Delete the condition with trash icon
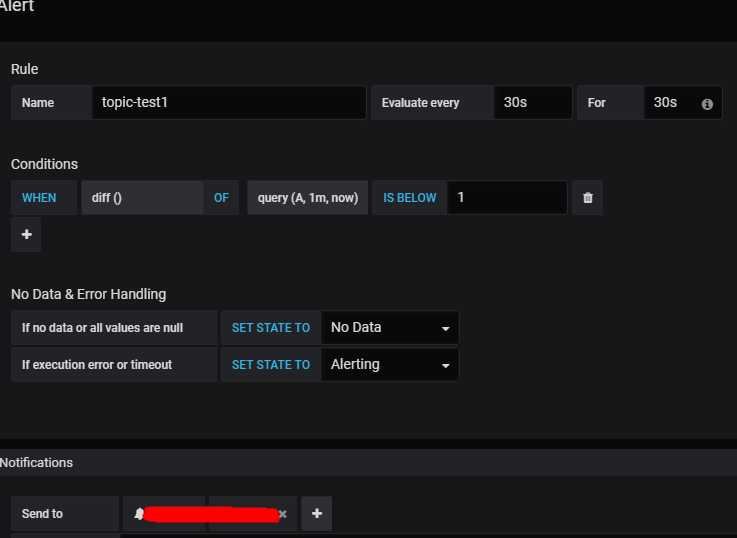737x538 pixels. tap(588, 198)
